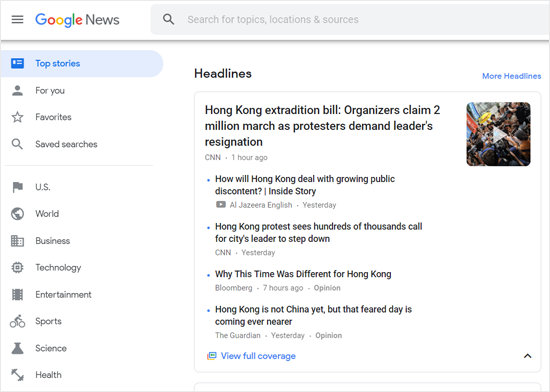Image resolution: width=550 pixels, height=392 pixels.
Task: Open Sports via the bicycle icon
Action: (17, 321)
